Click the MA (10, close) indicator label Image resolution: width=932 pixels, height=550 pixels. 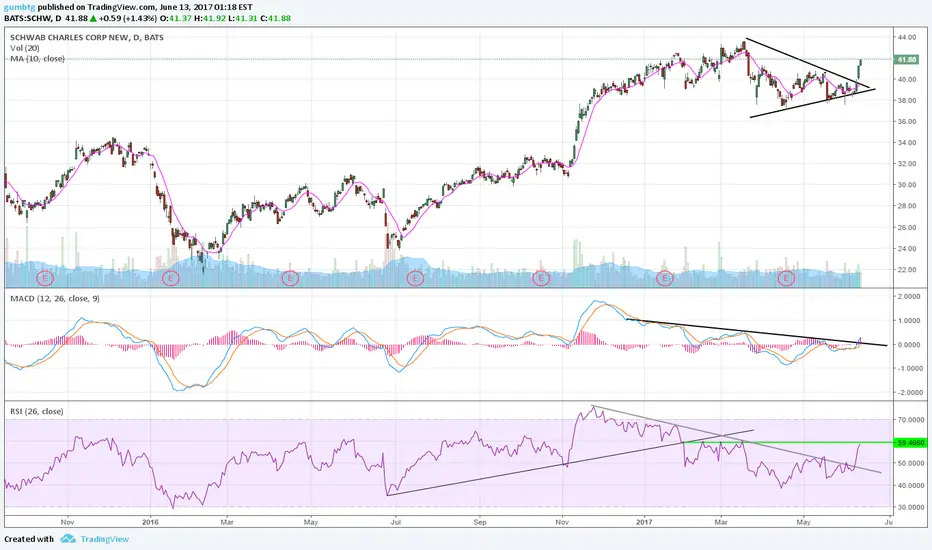[x=37, y=58]
